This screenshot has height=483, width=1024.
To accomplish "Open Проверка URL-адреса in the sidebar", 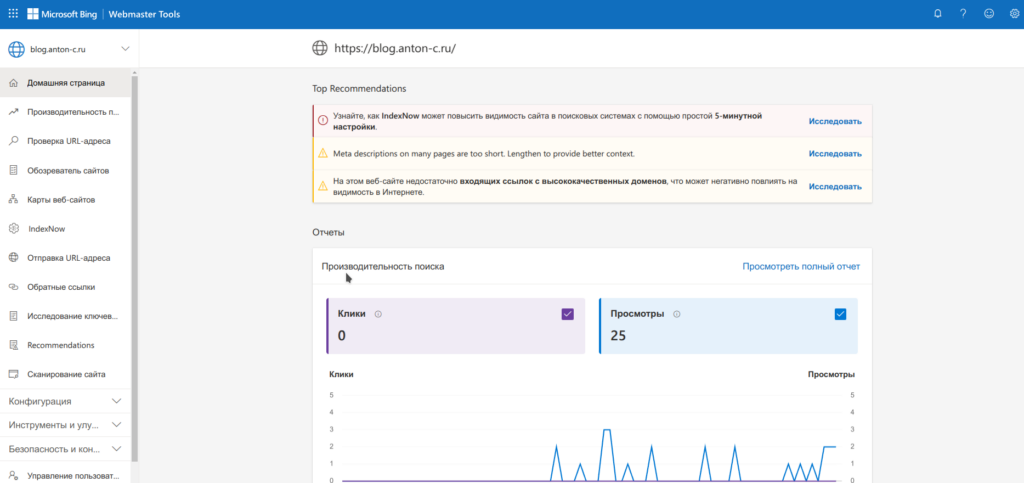I will coord(68,141).
